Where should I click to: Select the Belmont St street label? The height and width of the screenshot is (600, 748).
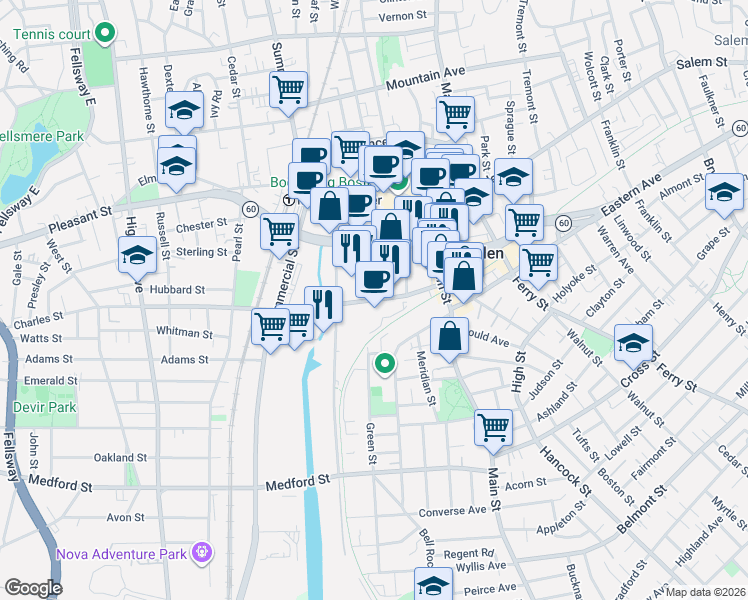coord(641,510)
